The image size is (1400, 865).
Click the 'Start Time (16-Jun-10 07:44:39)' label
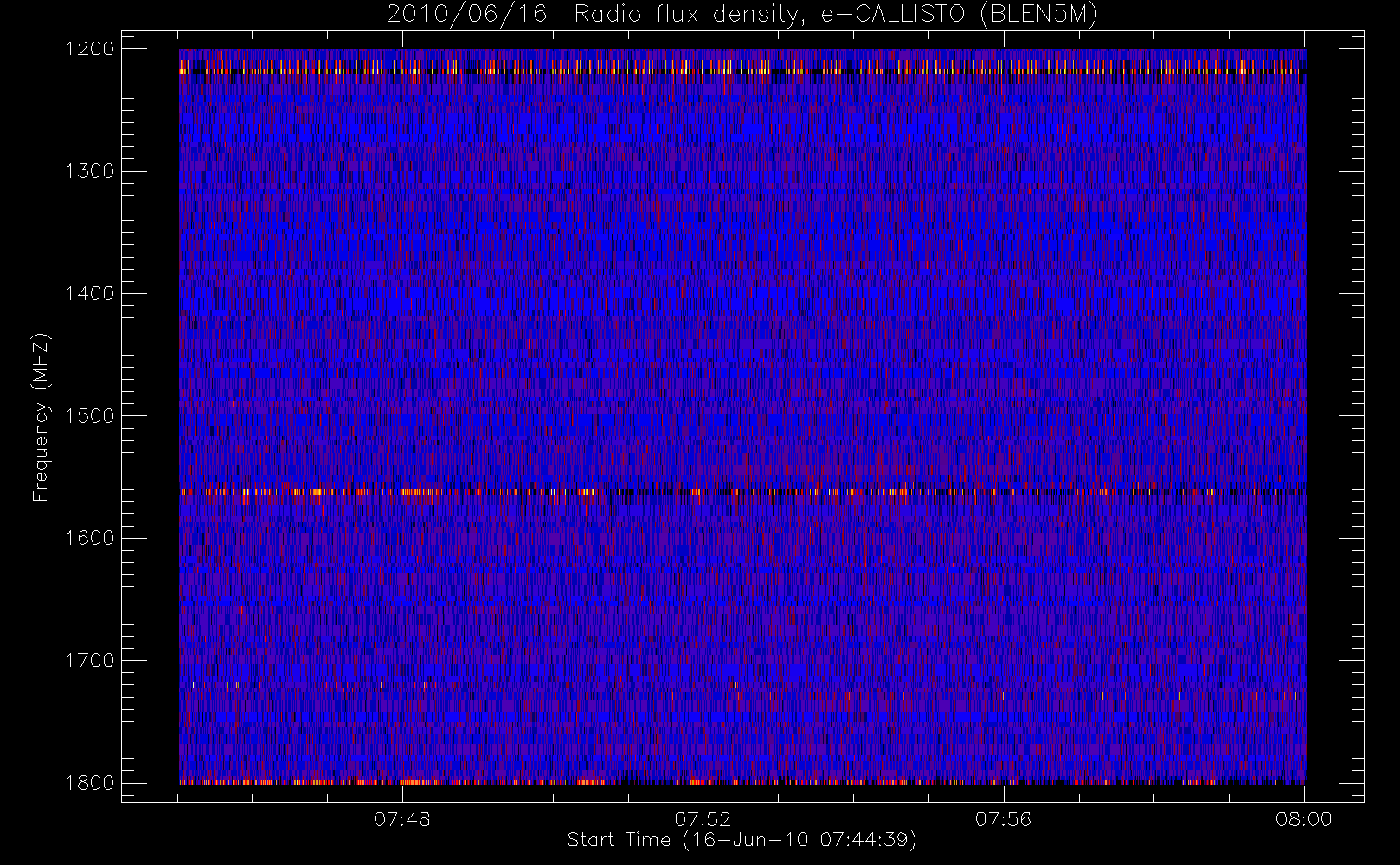[x=742, y=840]
